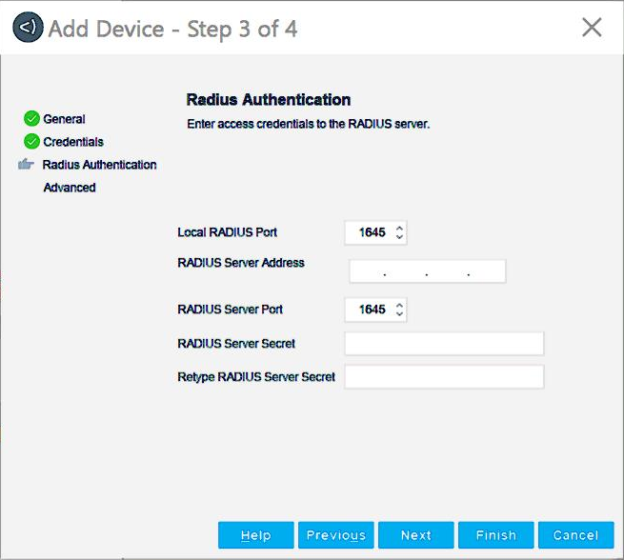This screenshot has height=560, width=624.
Task: Go to the Advanced wizard step
Action: [69, 188]
